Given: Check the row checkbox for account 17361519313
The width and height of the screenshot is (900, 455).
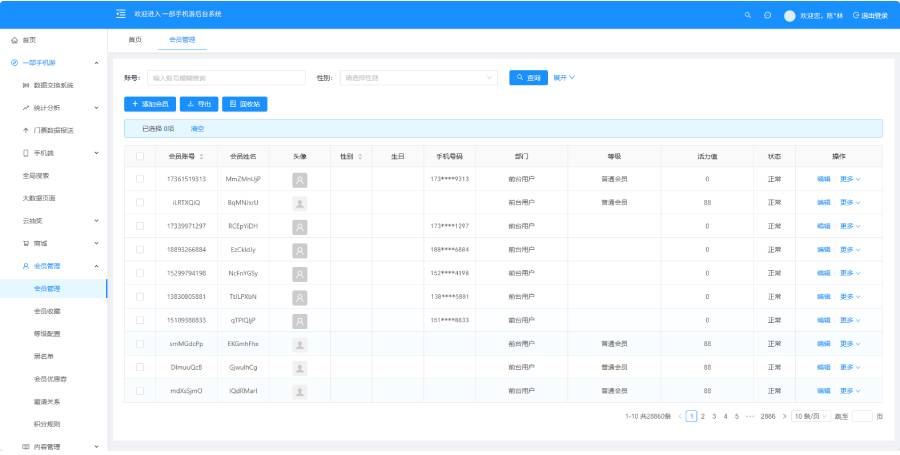Looking at the screenshot, I should 140,179.
